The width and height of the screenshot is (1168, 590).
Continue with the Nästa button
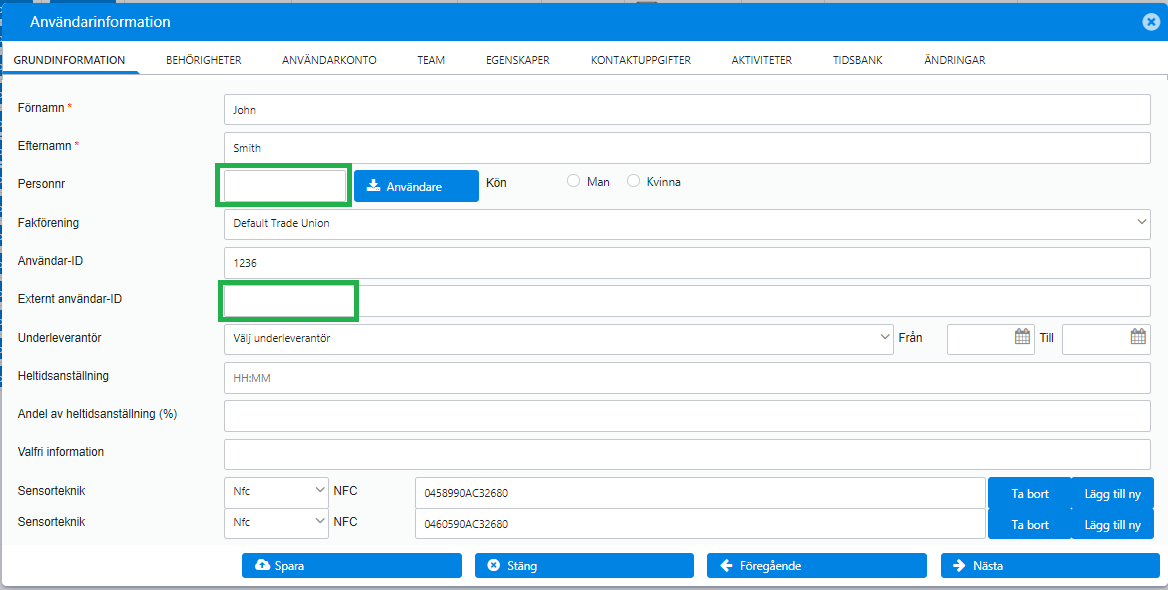tap(1050, 565)
